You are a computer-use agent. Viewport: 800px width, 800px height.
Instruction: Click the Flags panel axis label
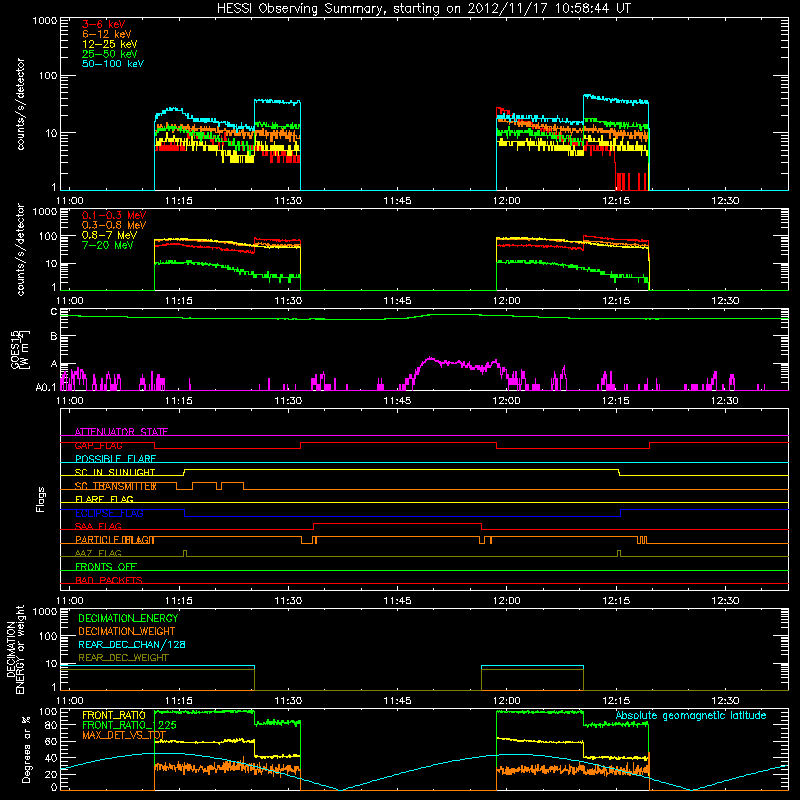click(41, 499)
